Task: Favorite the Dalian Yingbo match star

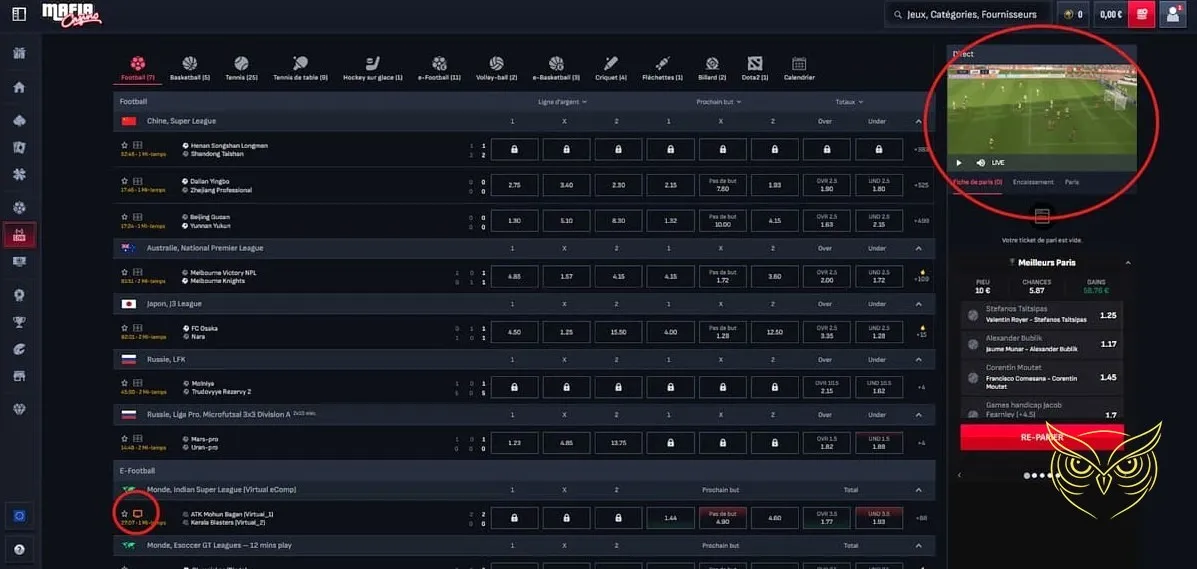Action: [125, 180]
